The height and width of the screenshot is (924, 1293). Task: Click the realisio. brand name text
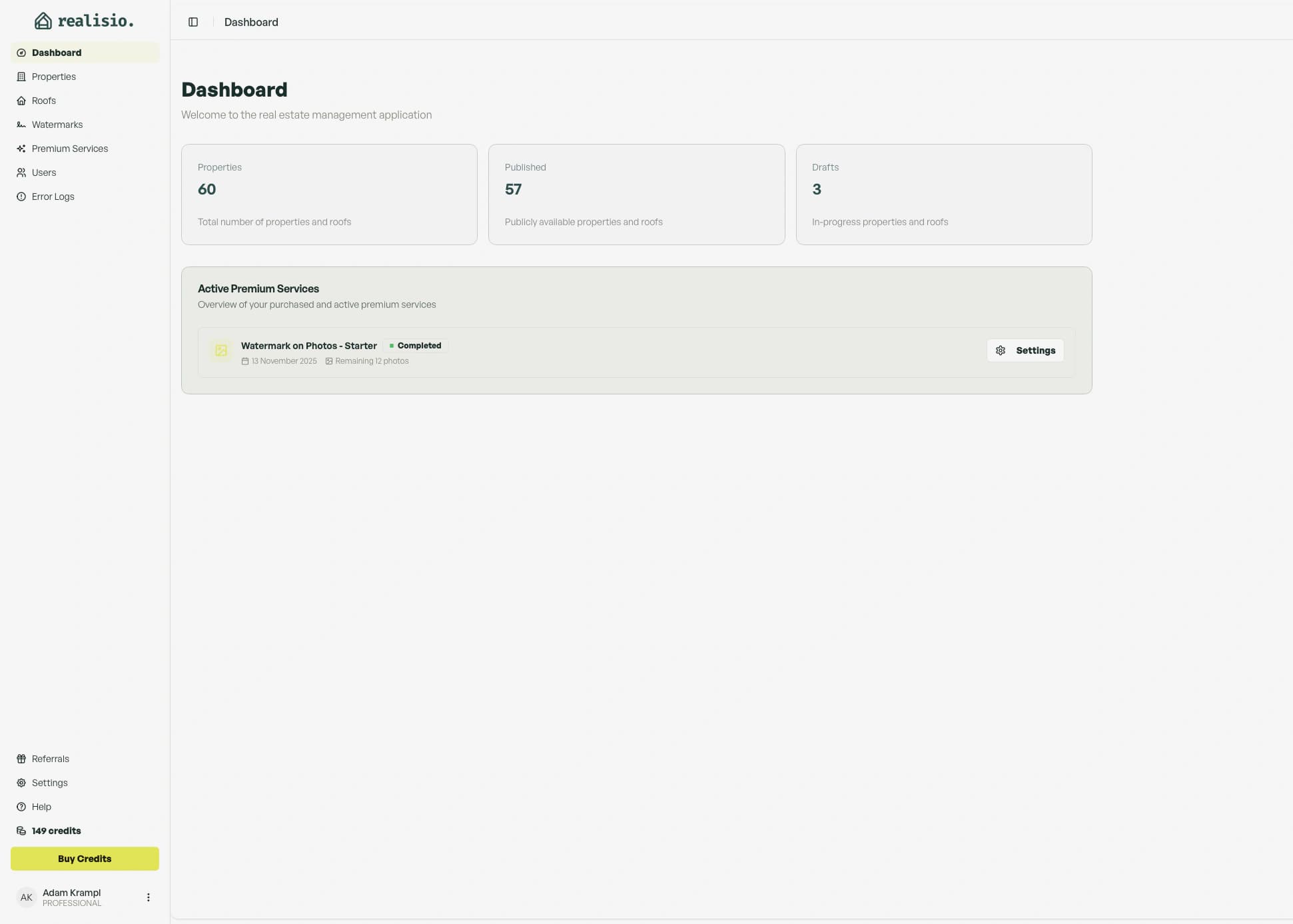[95, 21]
